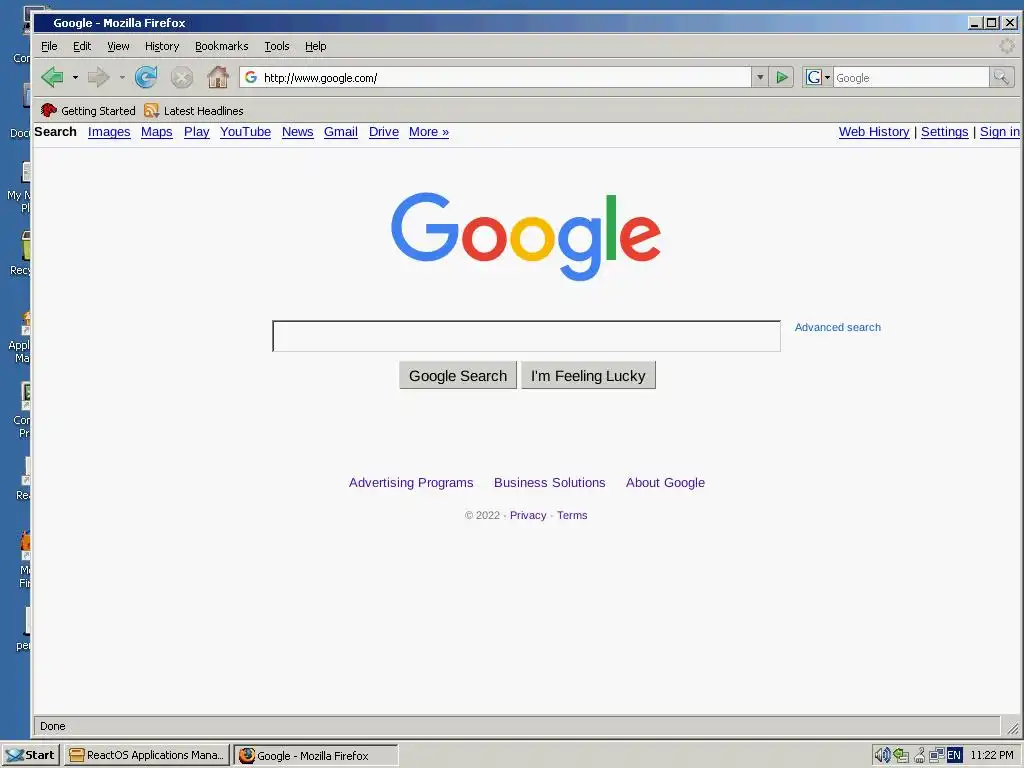Click the Google logo image

coord(526,236)
